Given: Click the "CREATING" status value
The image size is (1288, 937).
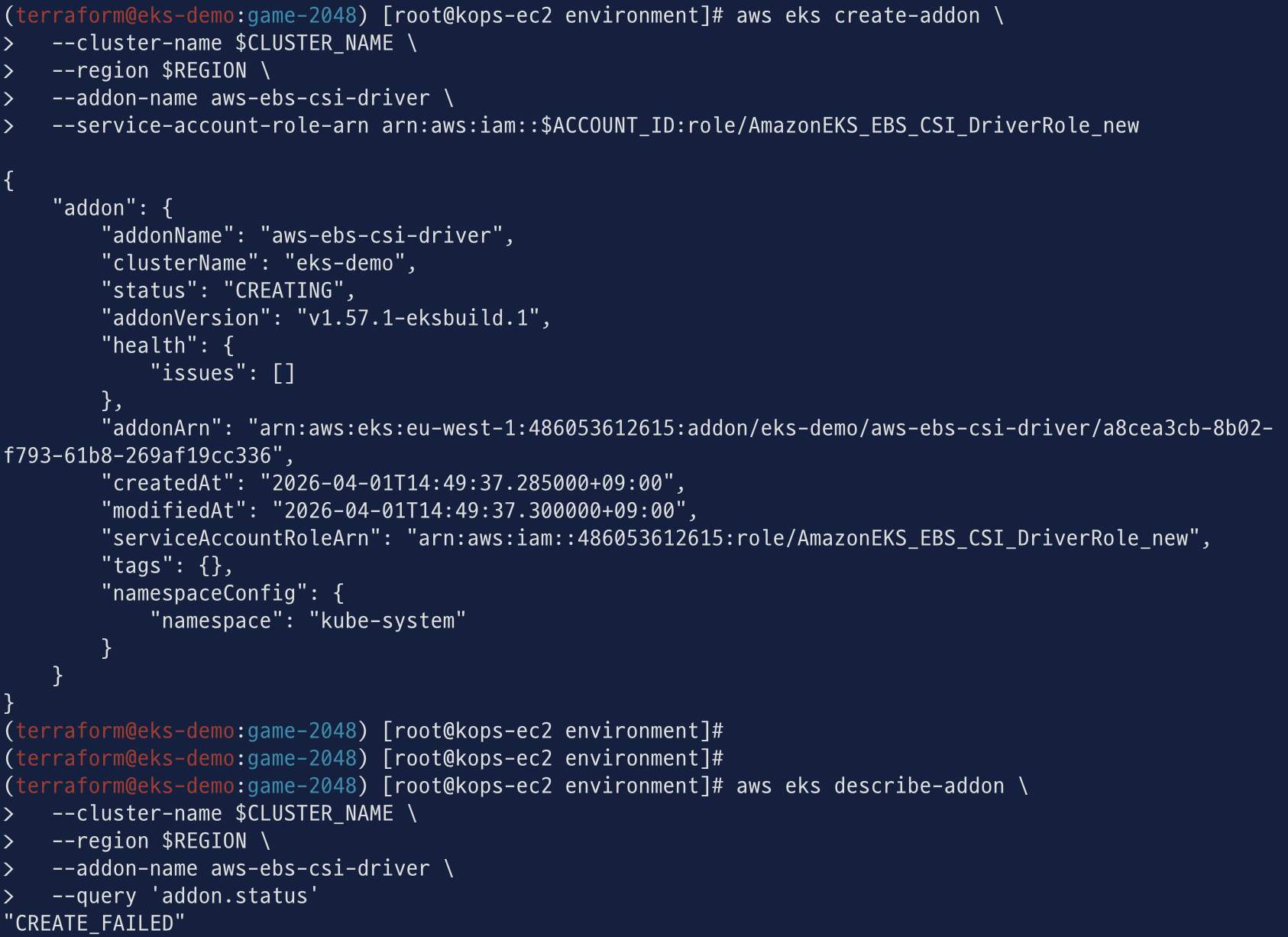Looking at the screenshot, I should (x=284, y=290).
